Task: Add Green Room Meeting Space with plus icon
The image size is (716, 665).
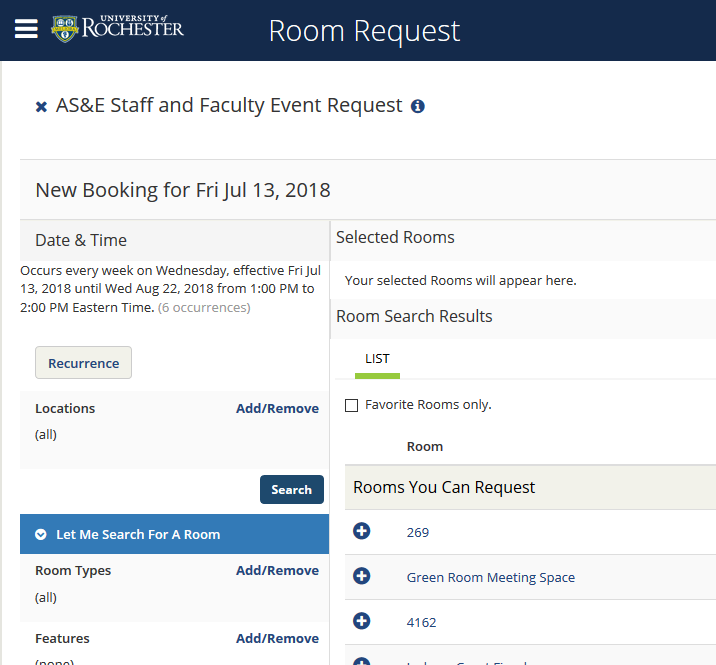Action: pyautogui.click(x=362, y=576)
